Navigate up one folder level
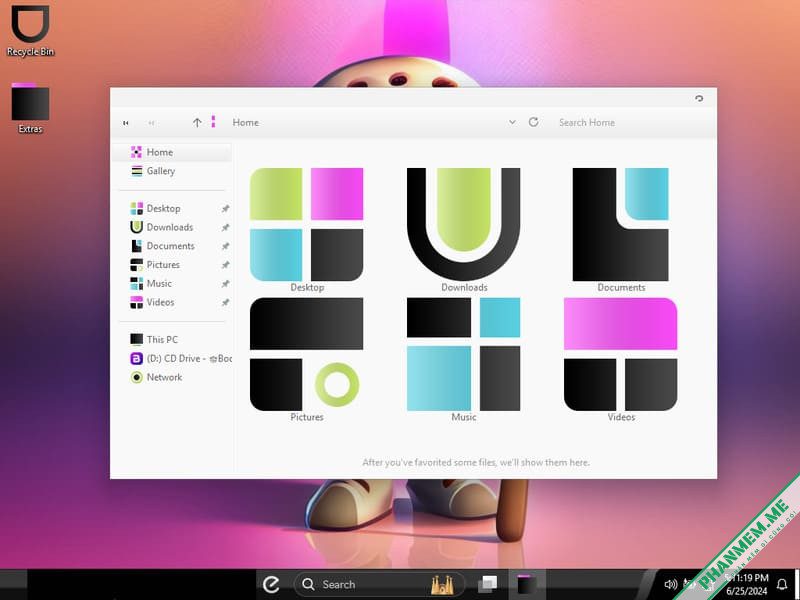Image resolution: width=800 pixels, height=600 pixels. click(x=197, y=122)
